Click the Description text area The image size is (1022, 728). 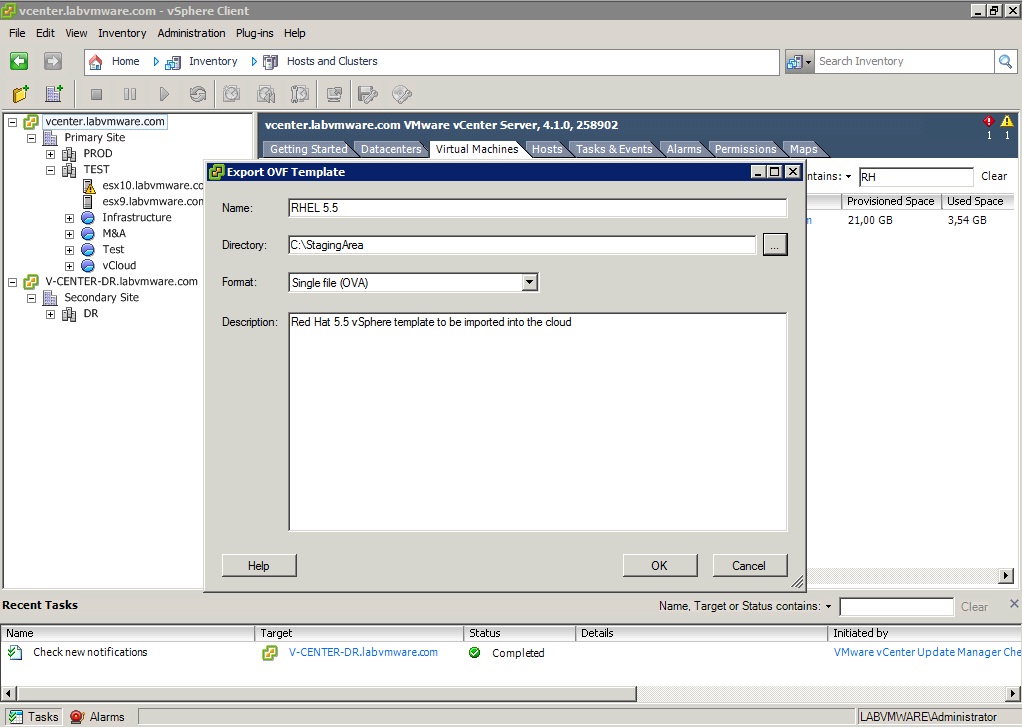point(537,422)
